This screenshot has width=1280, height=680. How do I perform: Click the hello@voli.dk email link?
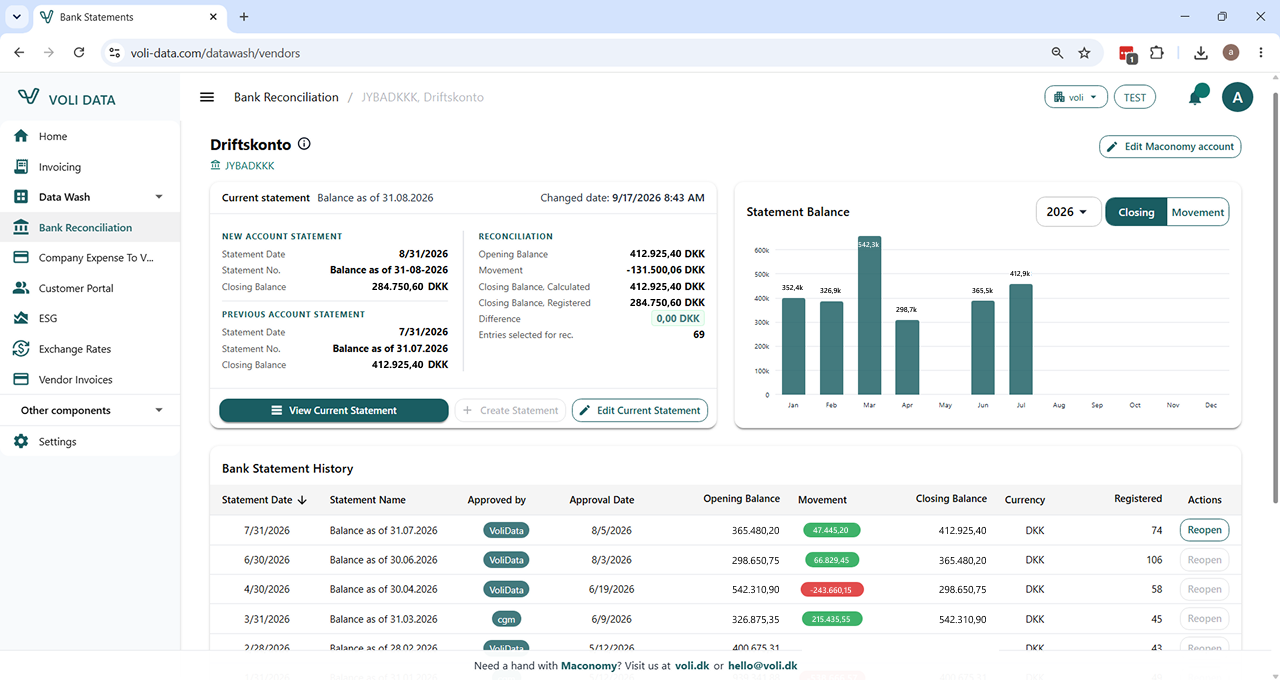(x=763, y=665)
